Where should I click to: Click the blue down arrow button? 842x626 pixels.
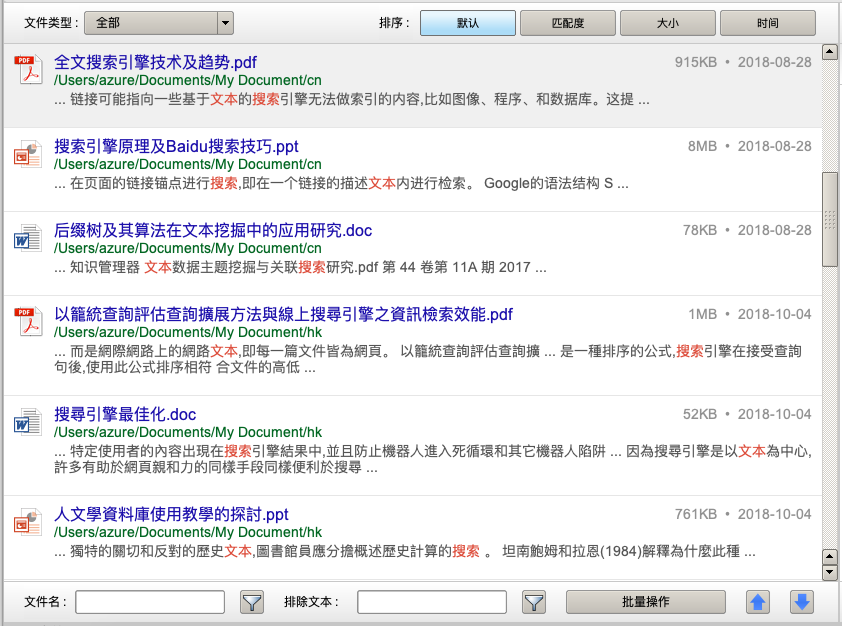(801, 602)
